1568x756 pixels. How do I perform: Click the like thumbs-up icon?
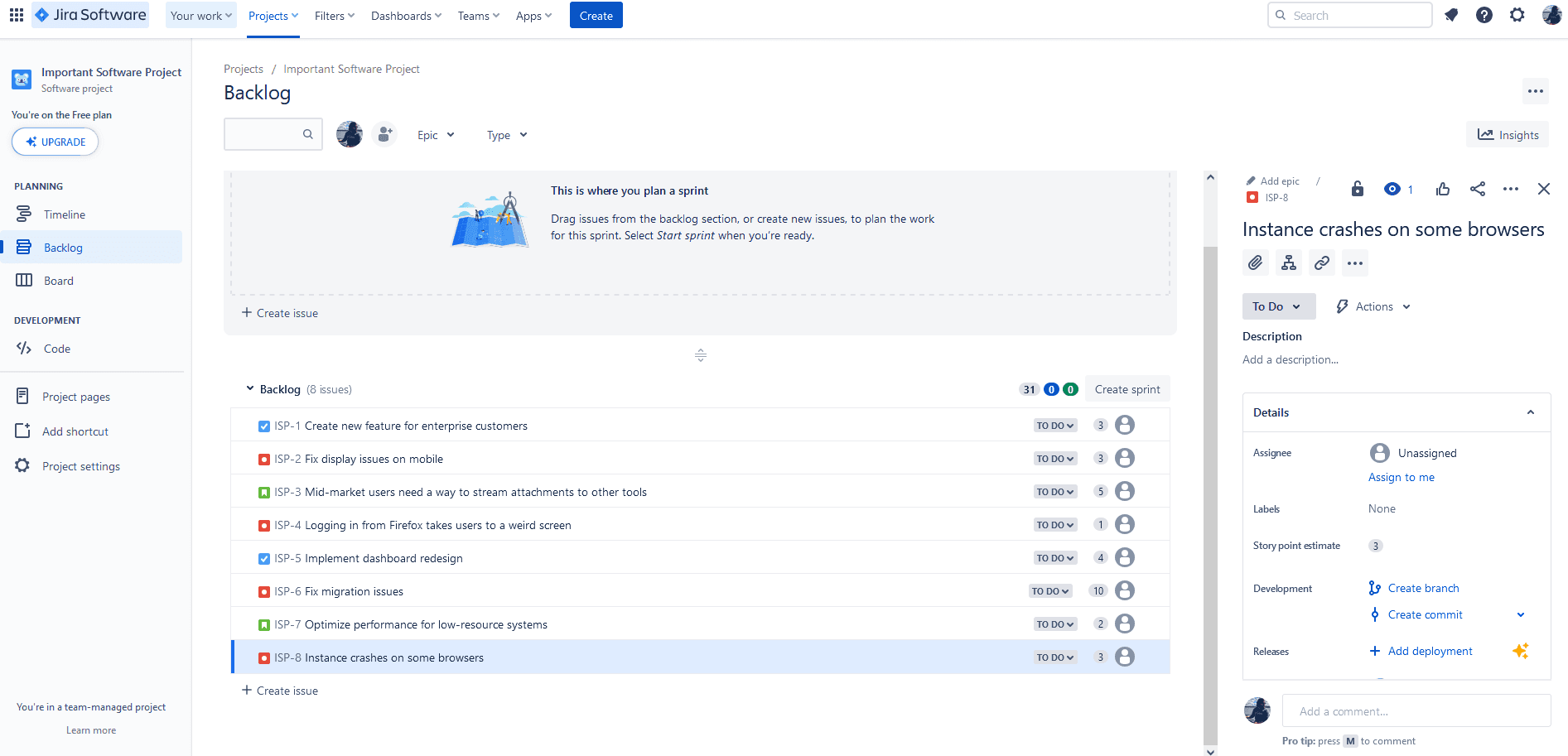(1442, 189)
